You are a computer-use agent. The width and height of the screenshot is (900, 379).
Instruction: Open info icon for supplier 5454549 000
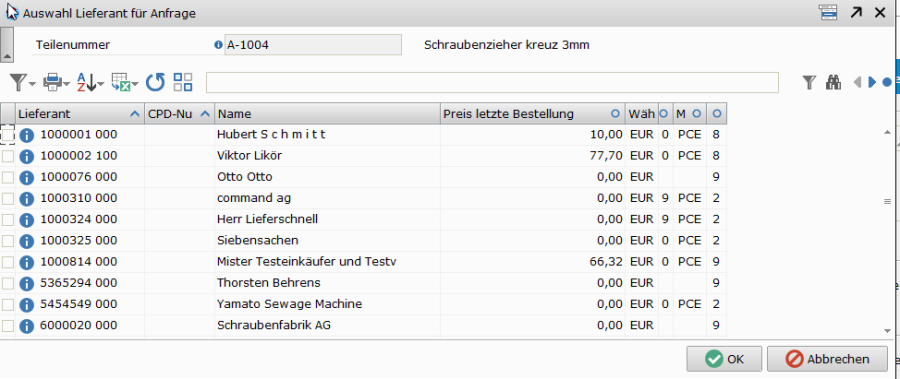[26, 305]
